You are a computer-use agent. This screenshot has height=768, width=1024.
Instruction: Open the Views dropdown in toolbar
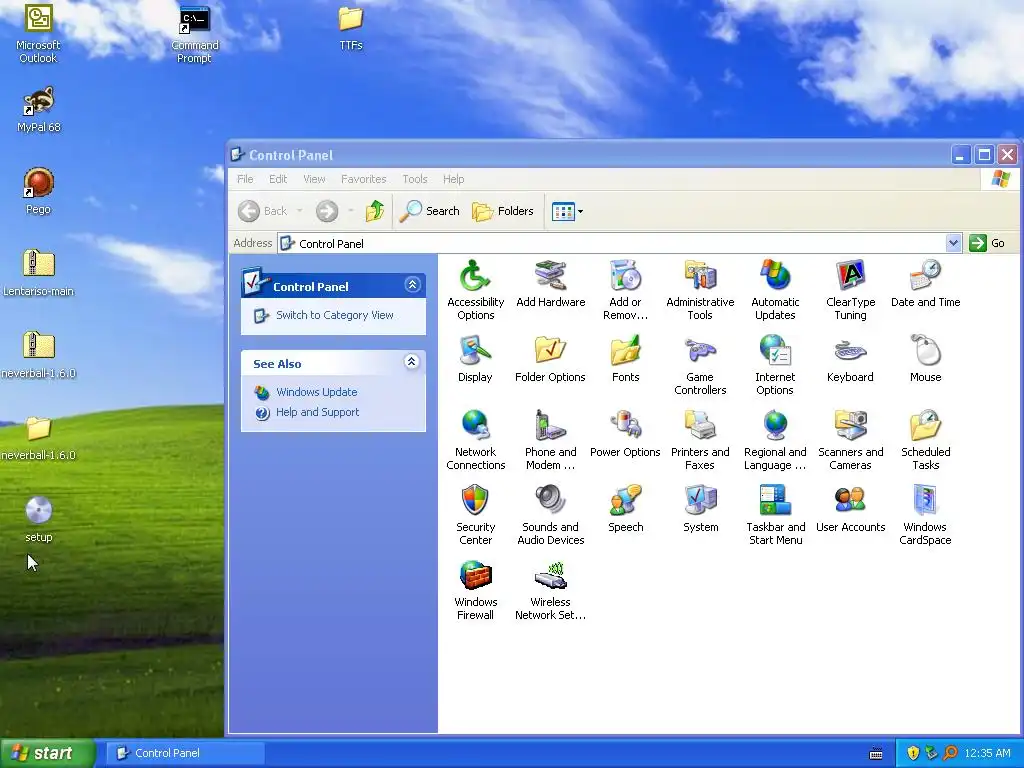(567, 211)
